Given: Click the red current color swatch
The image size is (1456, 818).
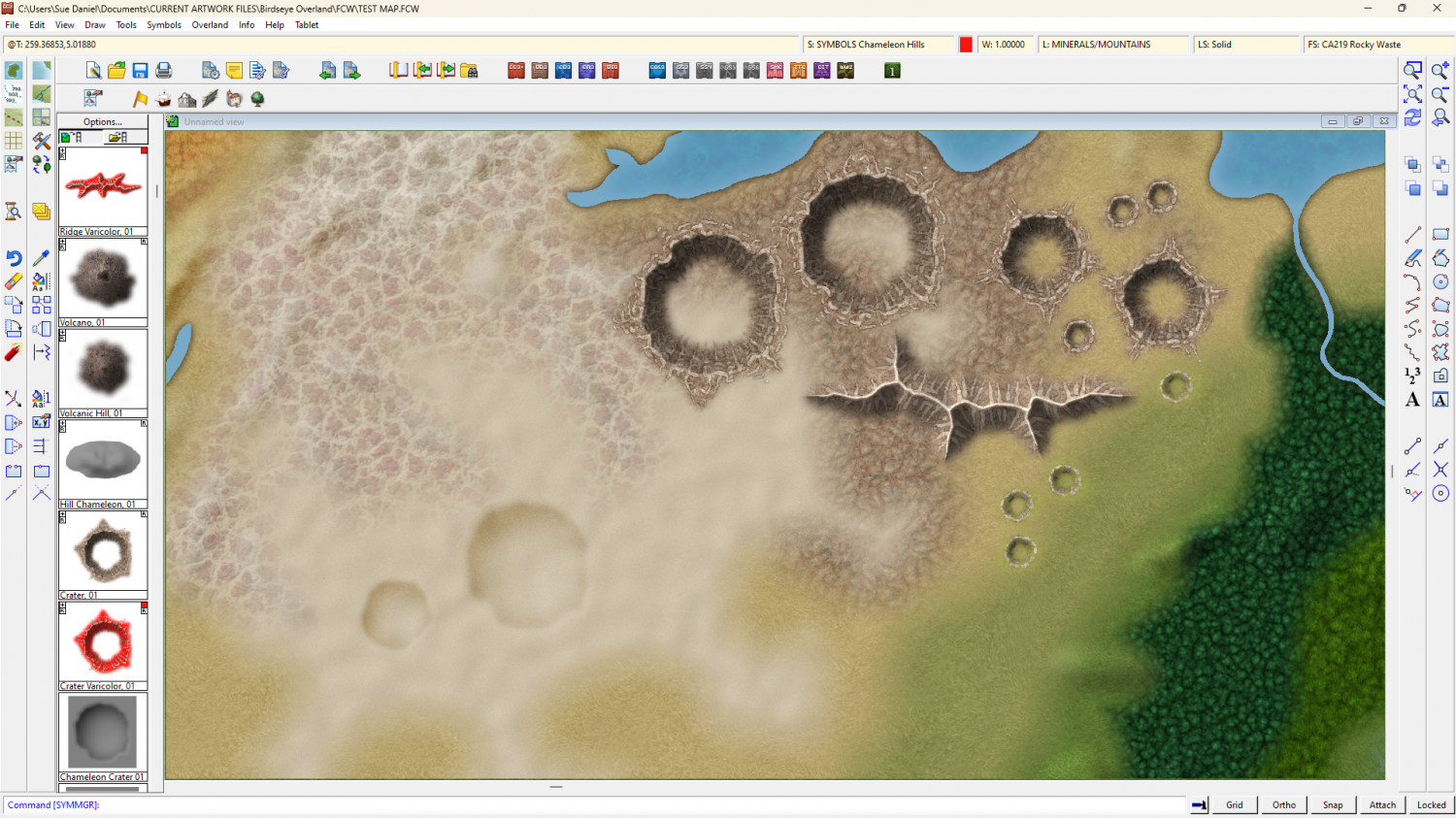Looking at the screenshot, I should [966, 45].
